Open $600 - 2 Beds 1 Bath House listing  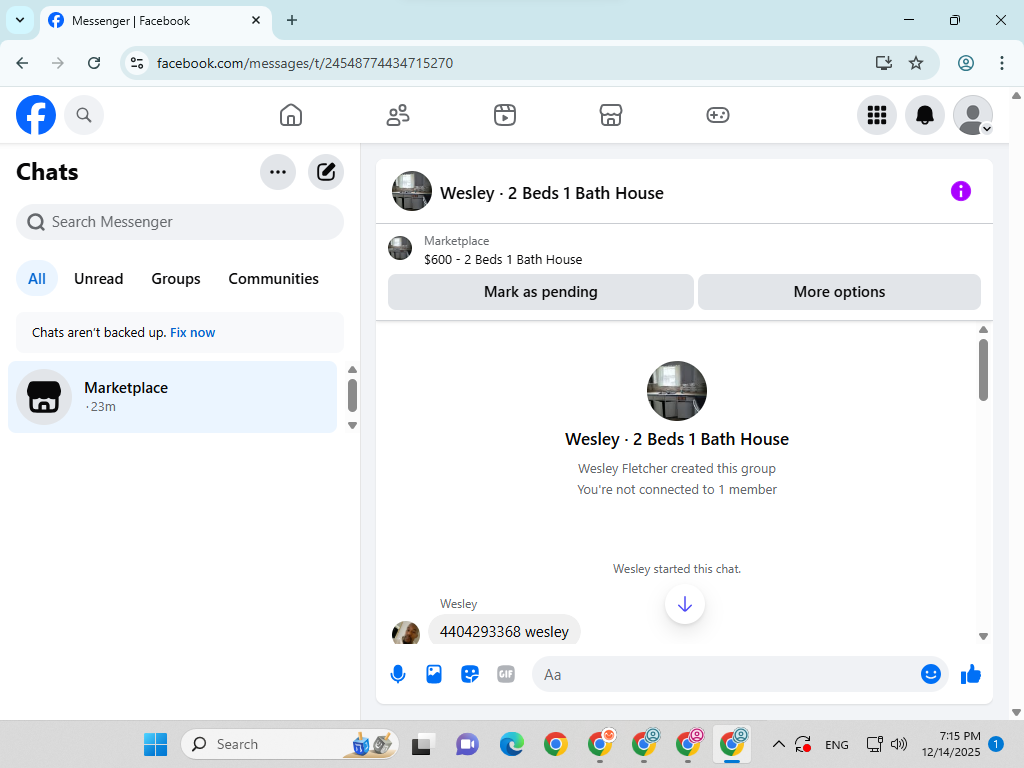(x=503, y=259)
